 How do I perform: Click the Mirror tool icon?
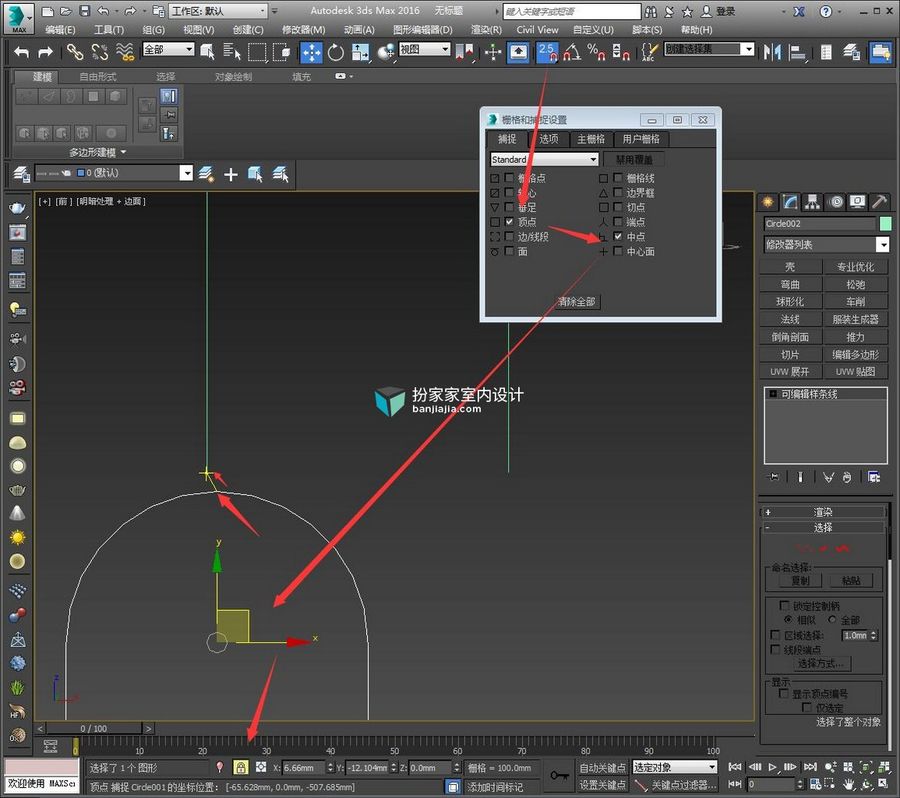772,53
